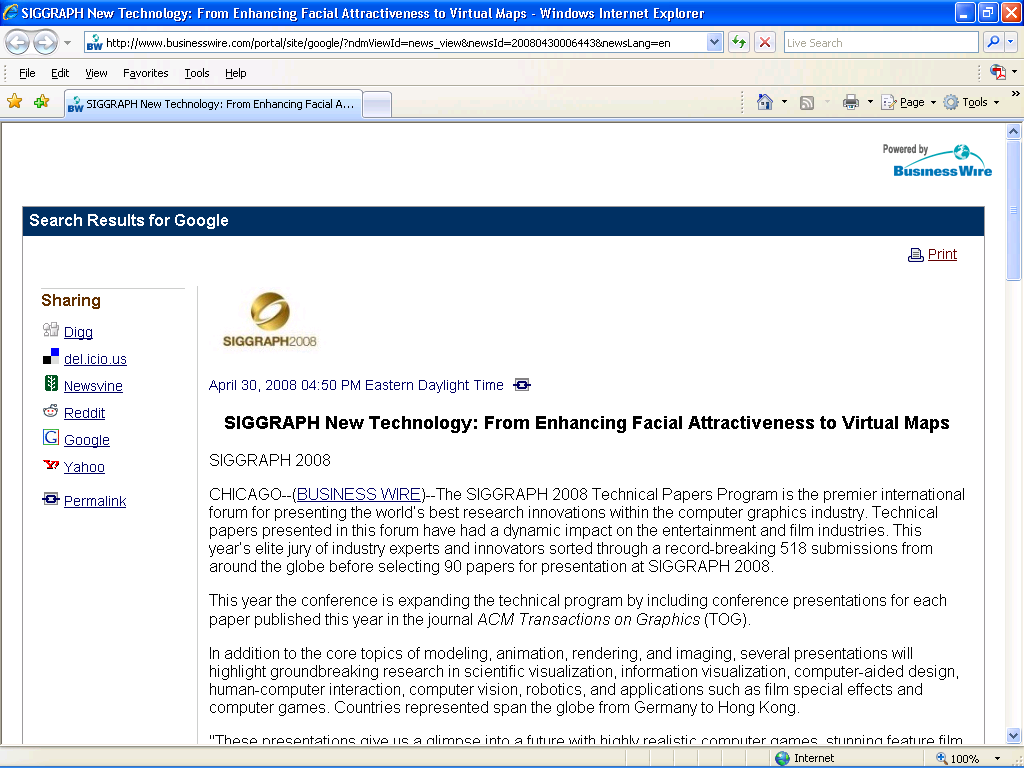Open the Tools gear command bar menu
1024x768 pixels.
tap(971, 103)
